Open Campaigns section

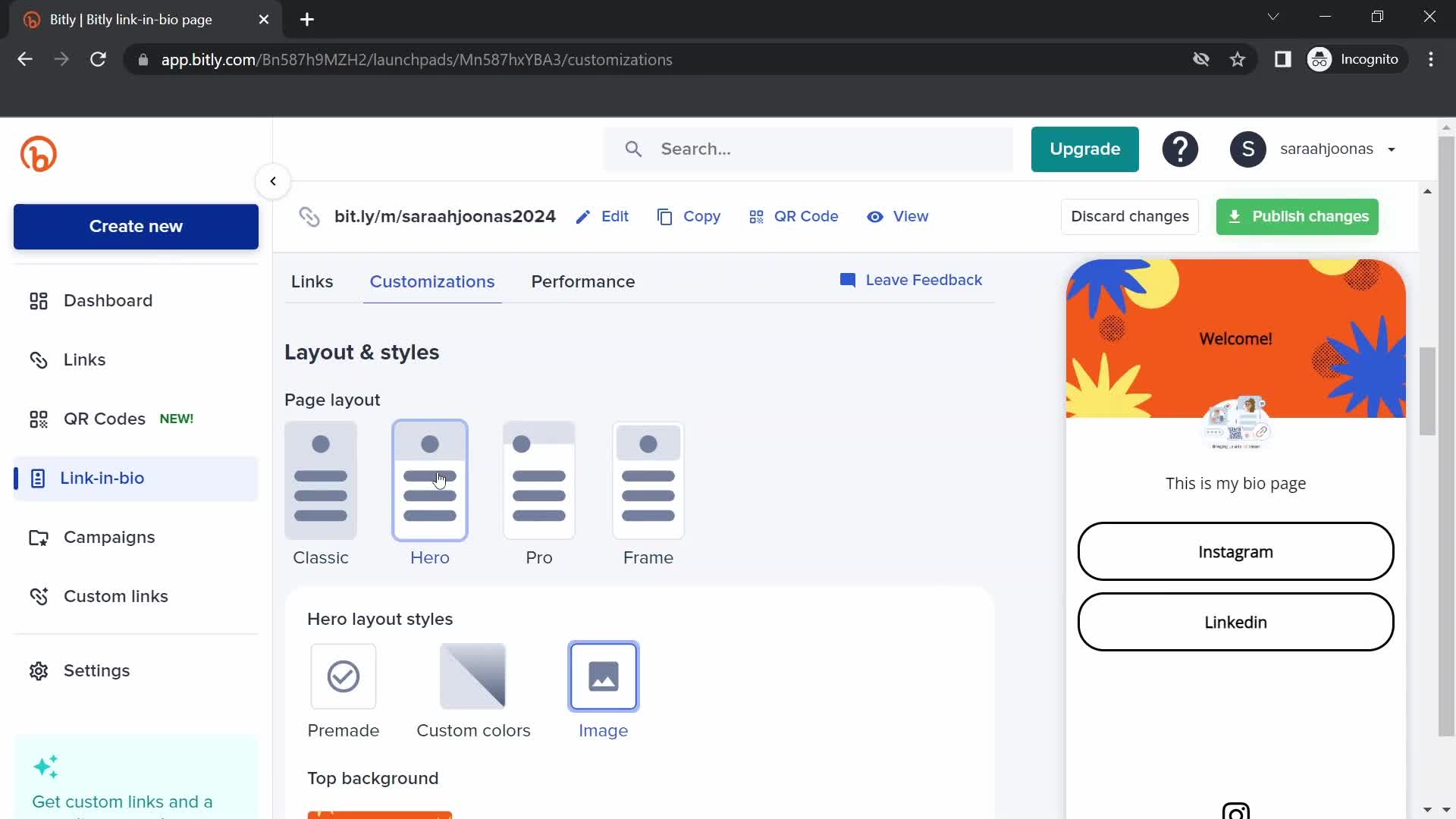pos(136,537)
